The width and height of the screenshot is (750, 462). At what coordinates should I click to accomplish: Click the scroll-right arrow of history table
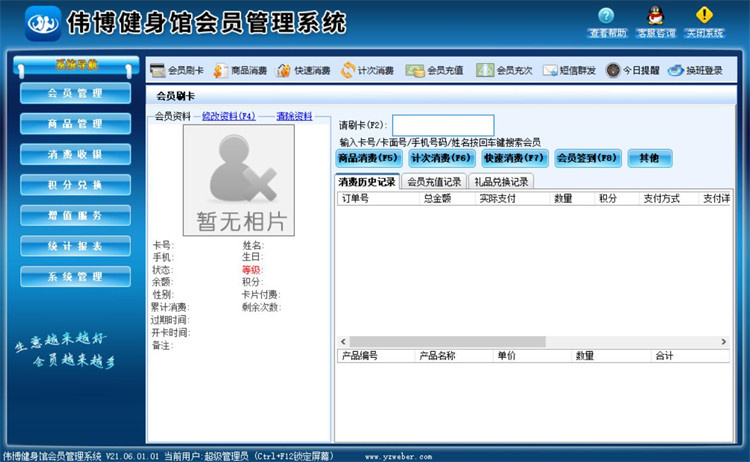pos(724,341)
